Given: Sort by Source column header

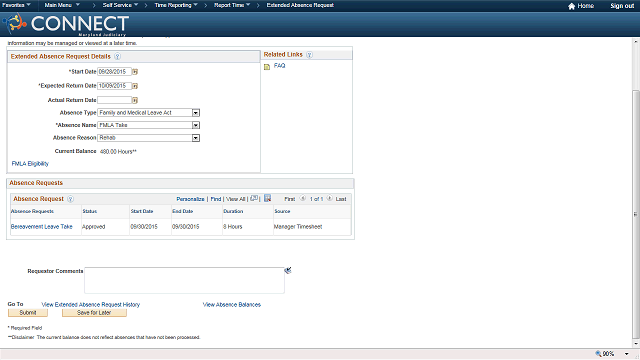Looking at the screenshot, I should [x=282, y=211].
